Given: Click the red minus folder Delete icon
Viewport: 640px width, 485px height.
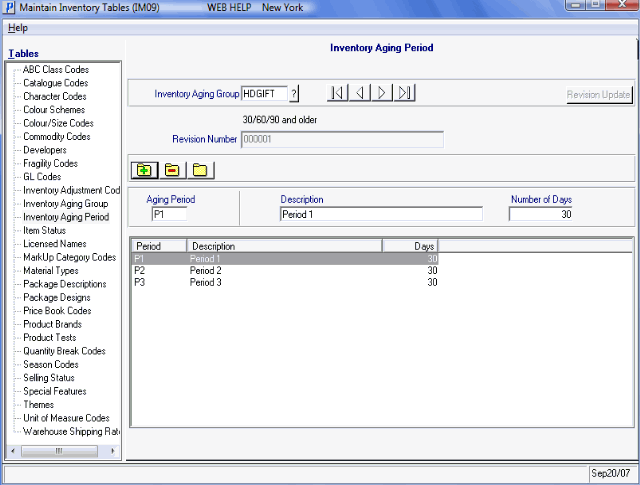Looking at the screenshot, I should pyautogui.click(x=172, y=170).
